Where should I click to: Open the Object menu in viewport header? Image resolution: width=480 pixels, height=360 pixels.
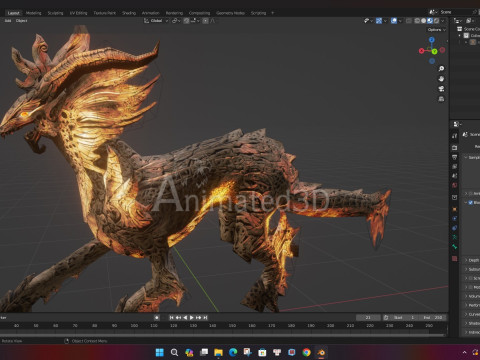coord(22,21)
